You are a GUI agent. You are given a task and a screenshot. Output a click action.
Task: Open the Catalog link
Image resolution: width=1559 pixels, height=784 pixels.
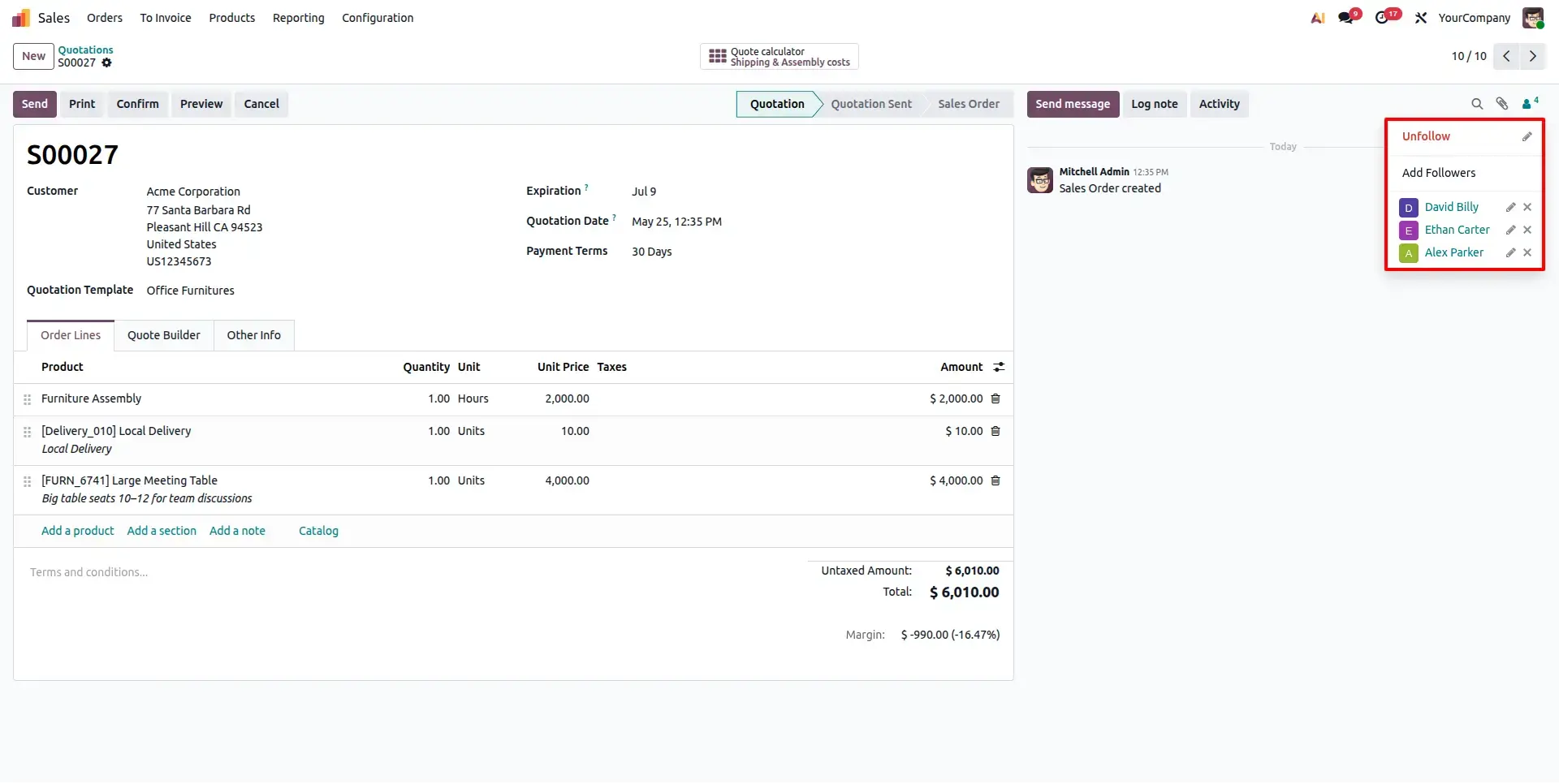[x=318, y=531]
